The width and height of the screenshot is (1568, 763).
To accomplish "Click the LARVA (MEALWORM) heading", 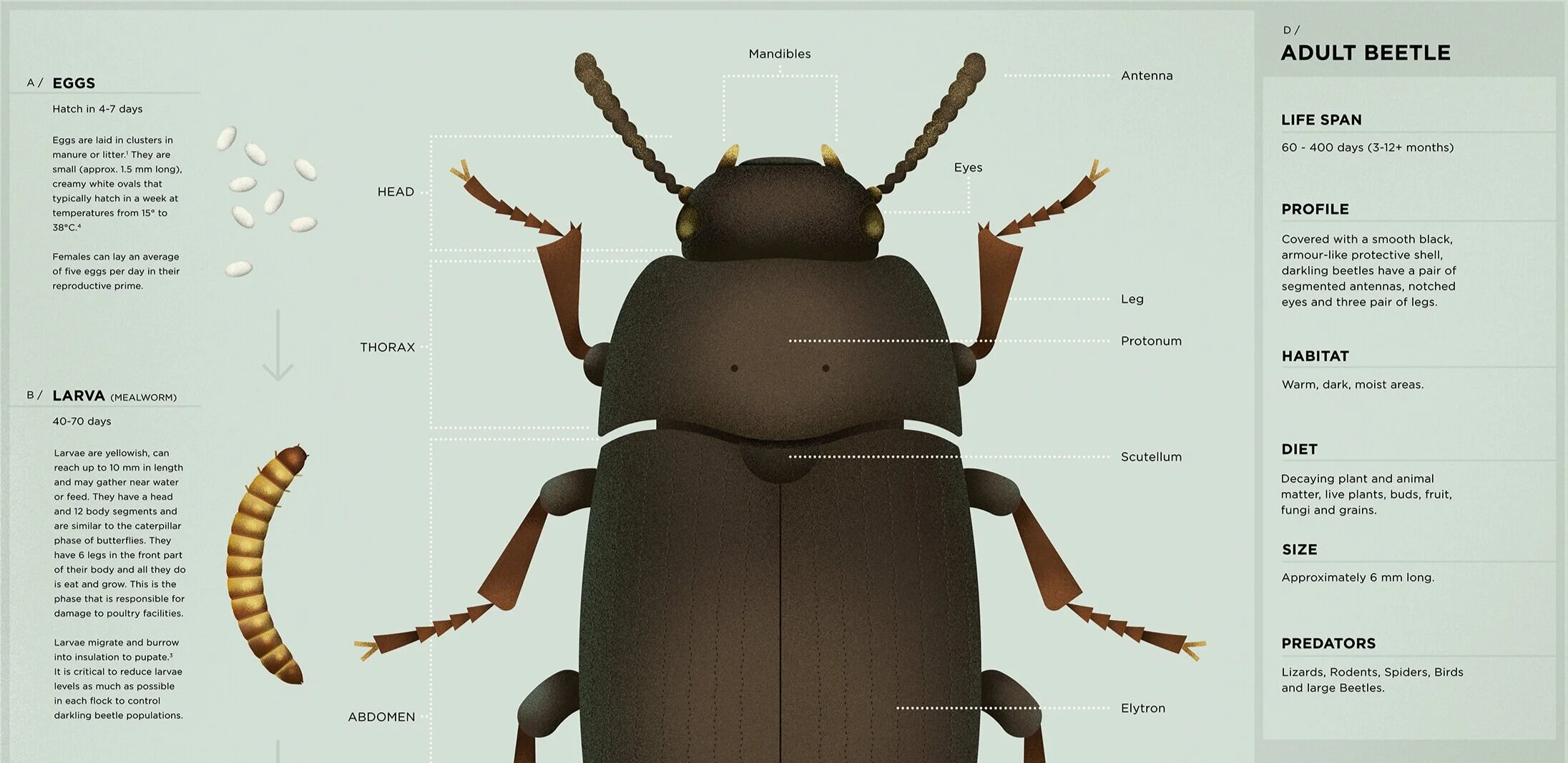I will click(114, 396).
